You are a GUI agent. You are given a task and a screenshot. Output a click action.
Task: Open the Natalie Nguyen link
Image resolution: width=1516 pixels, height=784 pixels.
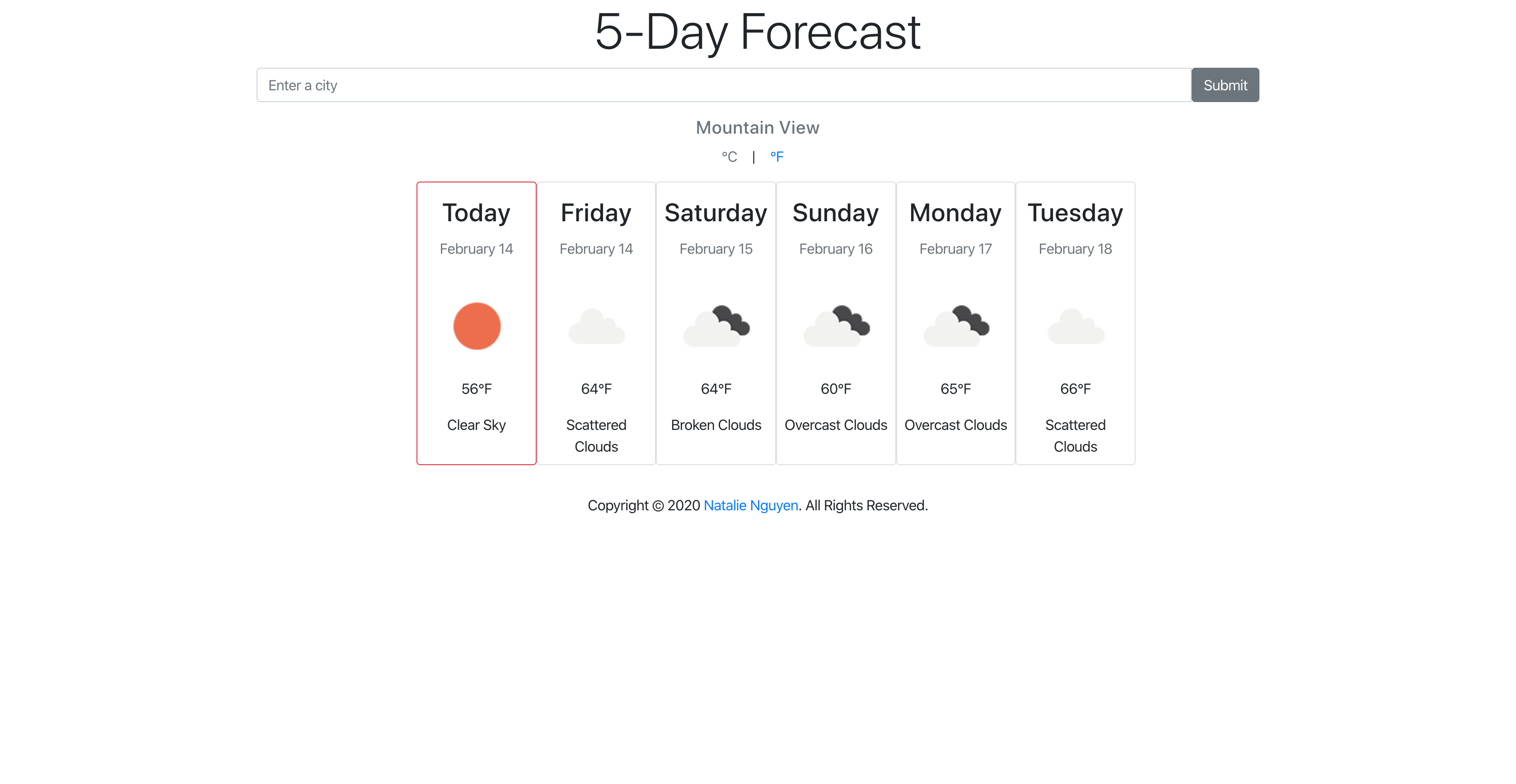tap(751, 506)
